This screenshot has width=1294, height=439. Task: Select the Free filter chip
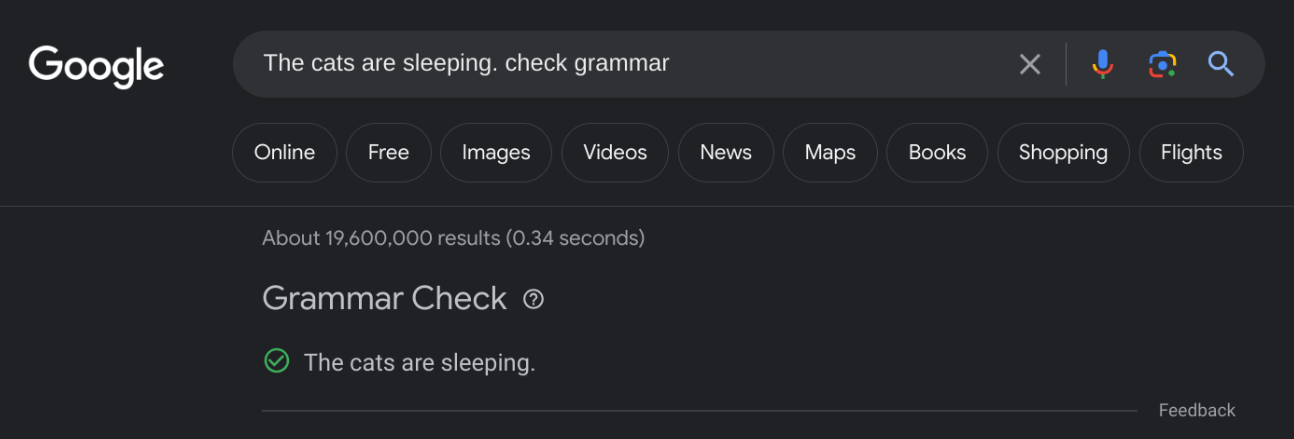pyautogui.click(x=388, y=153)
